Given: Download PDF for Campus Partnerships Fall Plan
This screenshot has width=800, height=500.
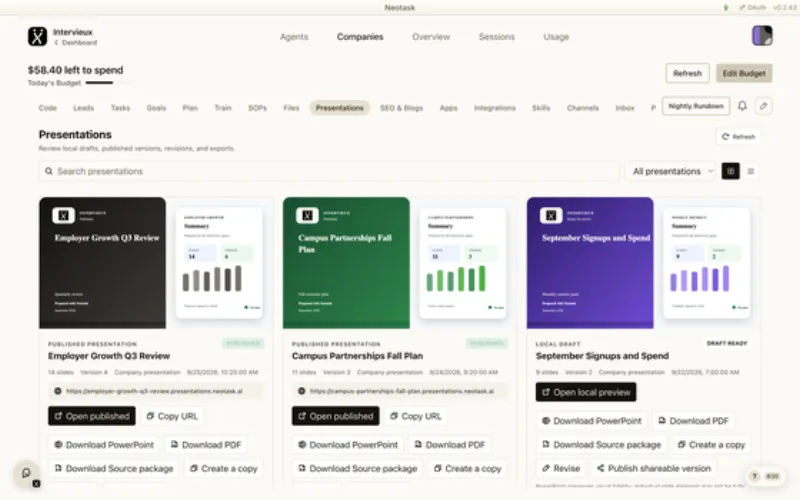Looking at the screenshot, I should coord(450,444).
